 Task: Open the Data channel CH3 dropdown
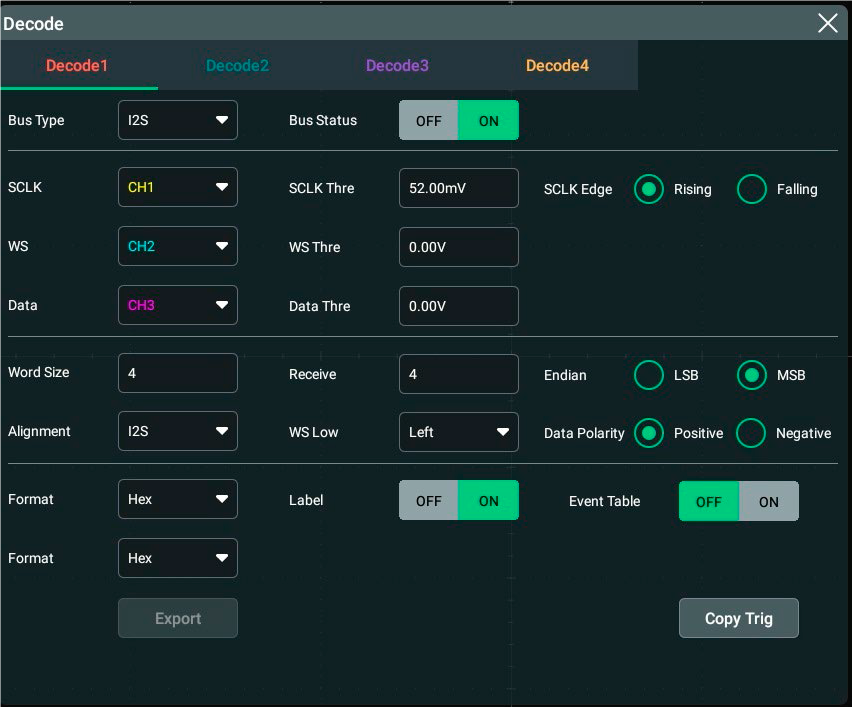(178, 305)
